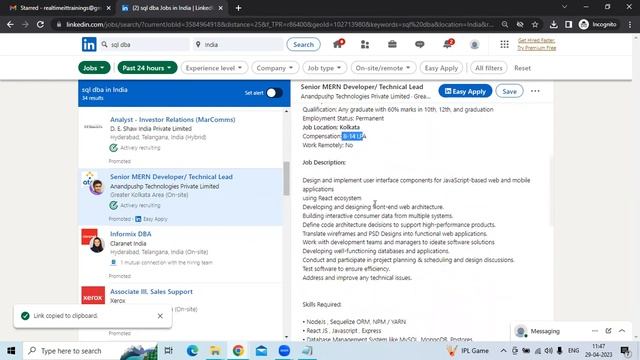640x360 pixels.
Task: Open Job type filter dropdown
Action: point(324,68)
